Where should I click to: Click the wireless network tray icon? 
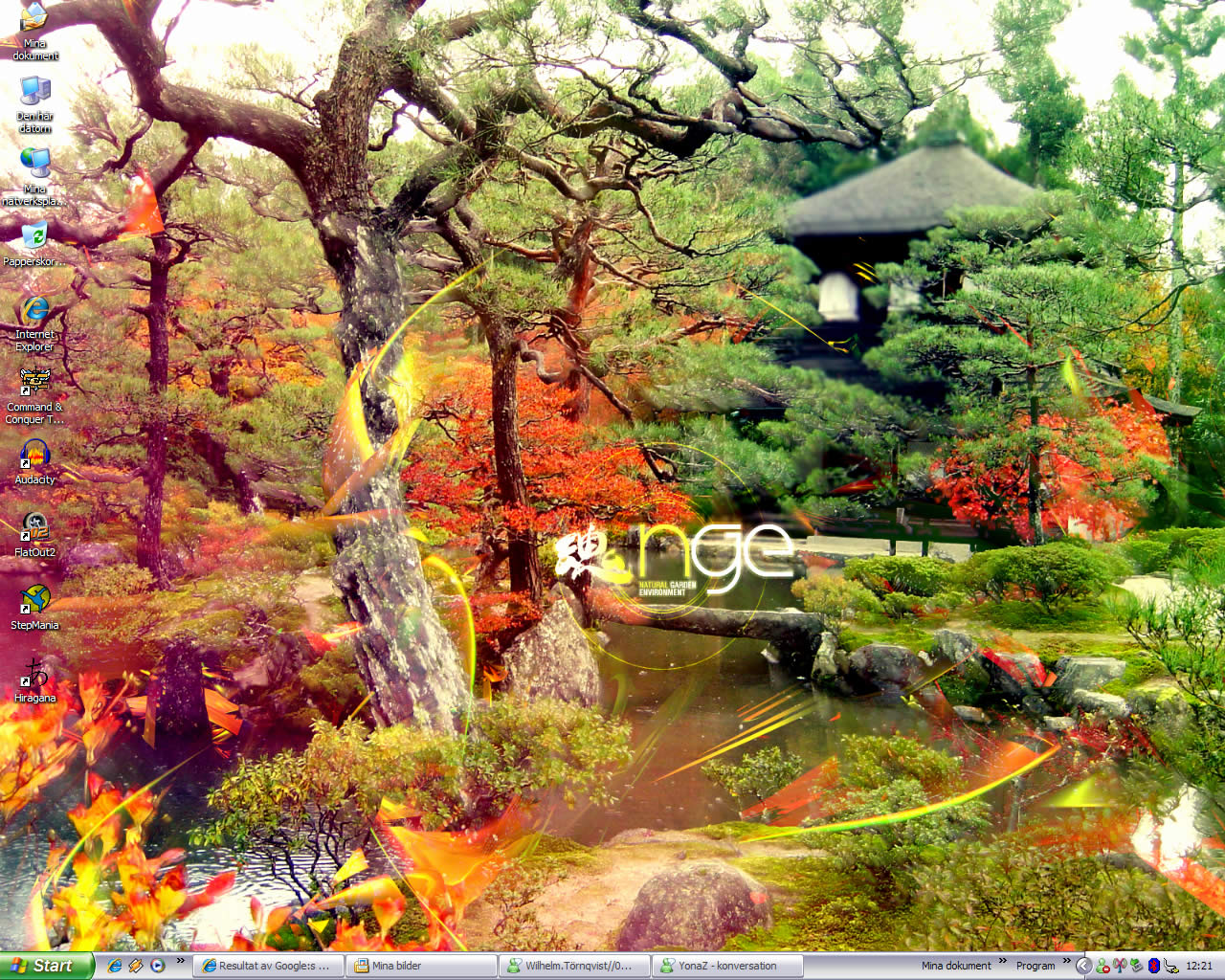(1120, 966)
